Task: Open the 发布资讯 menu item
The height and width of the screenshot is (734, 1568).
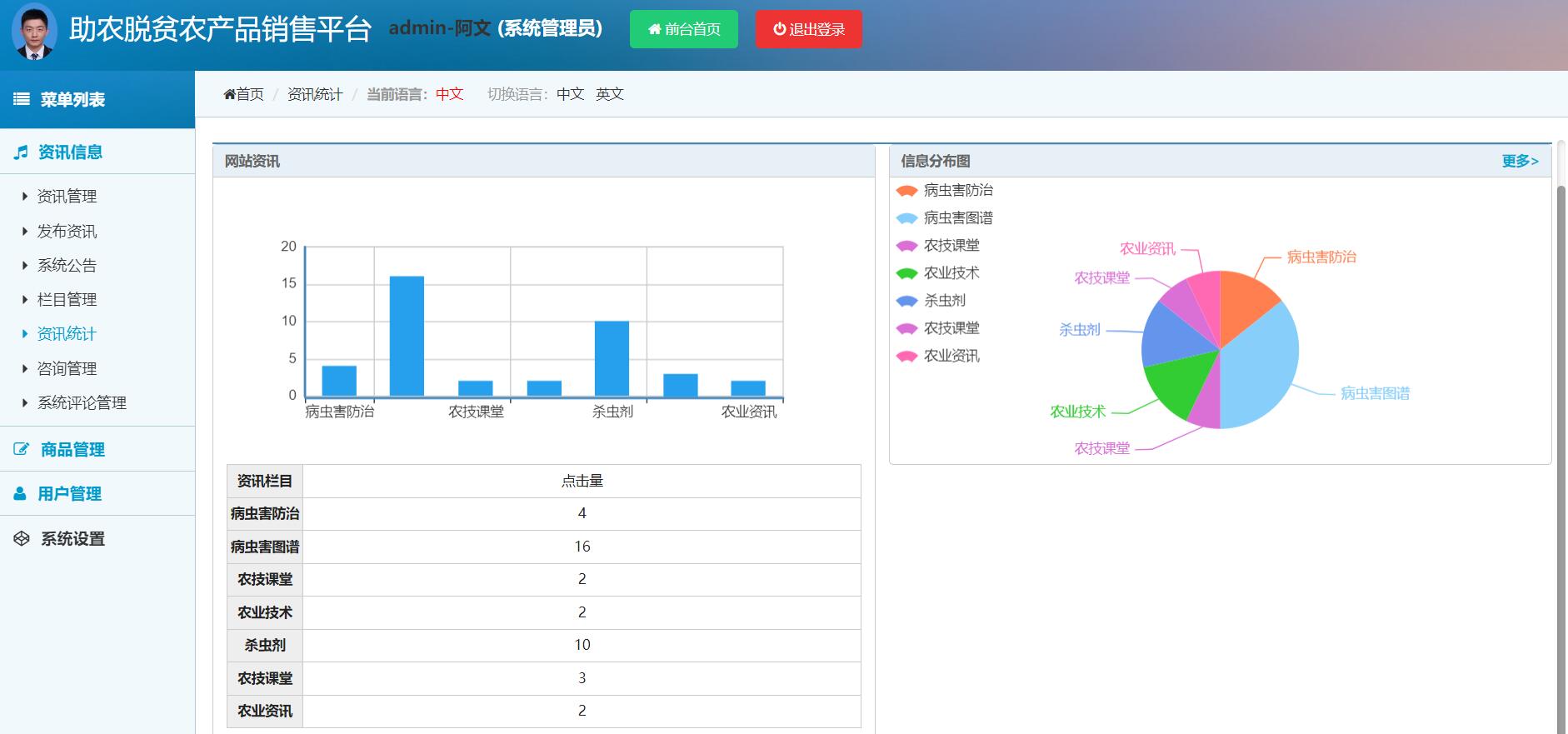Action: (67, 232)
